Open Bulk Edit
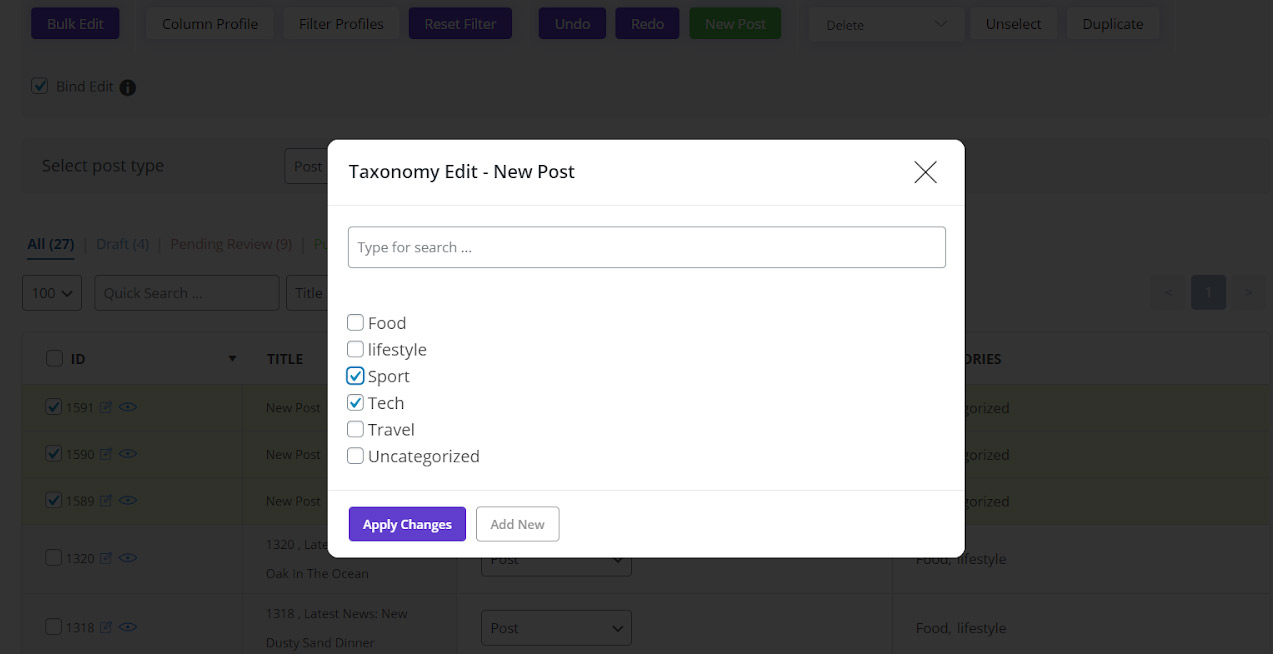Viewport: 1273px width, 654px height. pyautogui.click(x=75, y=24)
